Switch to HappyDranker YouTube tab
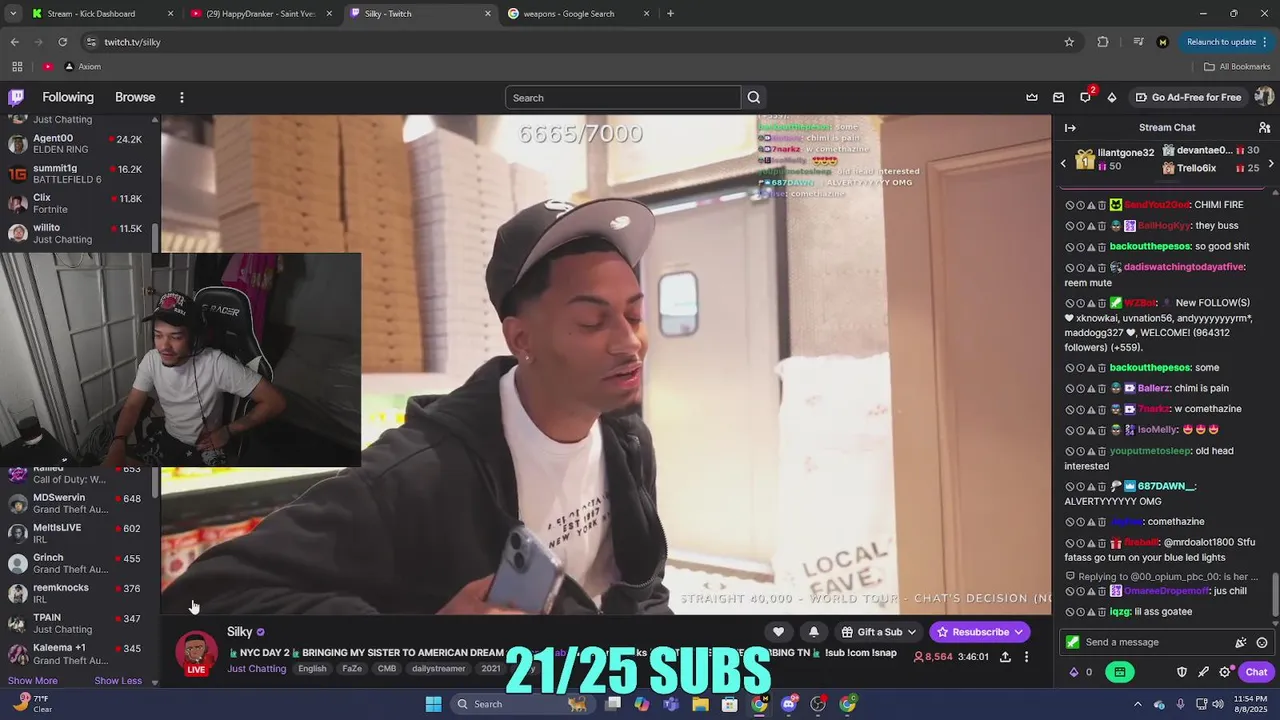The image size is (1280, 720). [x=260, y=14]
